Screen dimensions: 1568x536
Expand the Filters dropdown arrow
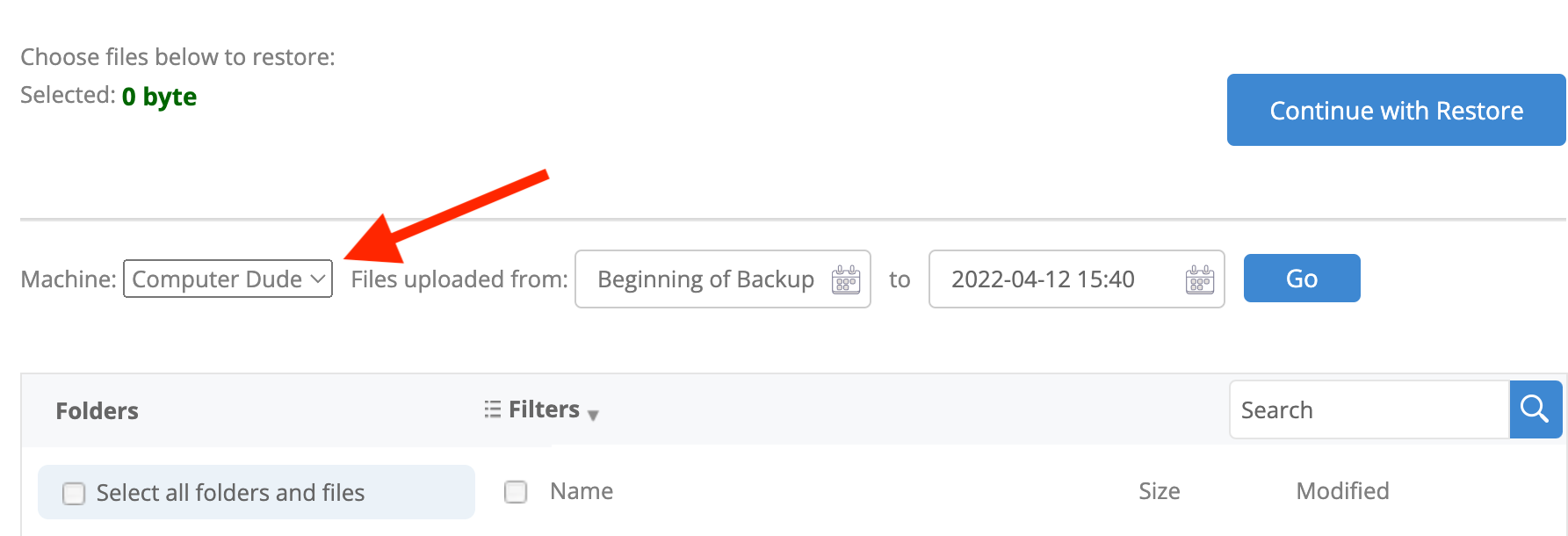[x=593, y=415]
